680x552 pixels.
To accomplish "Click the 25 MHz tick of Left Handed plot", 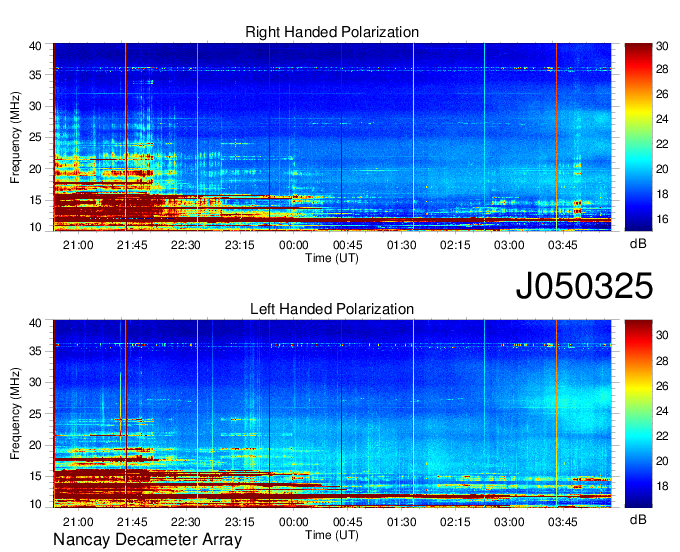I will click(x=35, y=414).
